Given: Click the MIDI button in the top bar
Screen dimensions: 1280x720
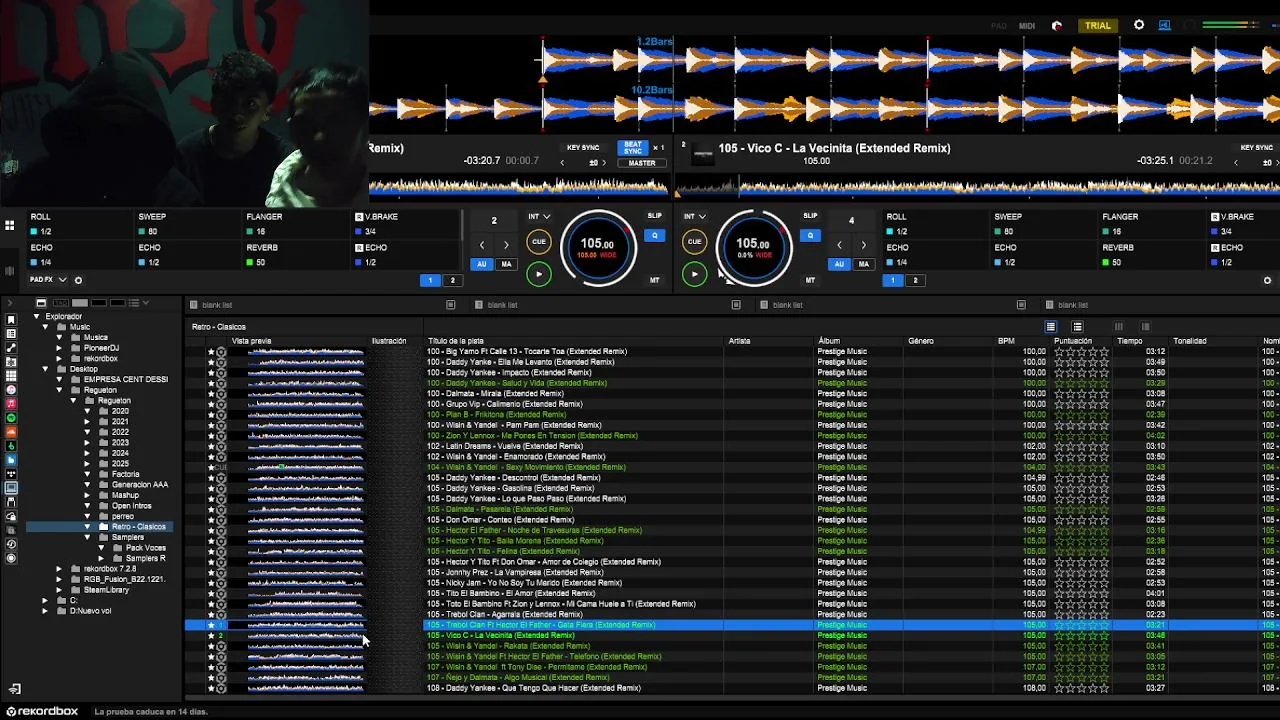Looking at the screenshot, I should click(x=1027, y=26).
